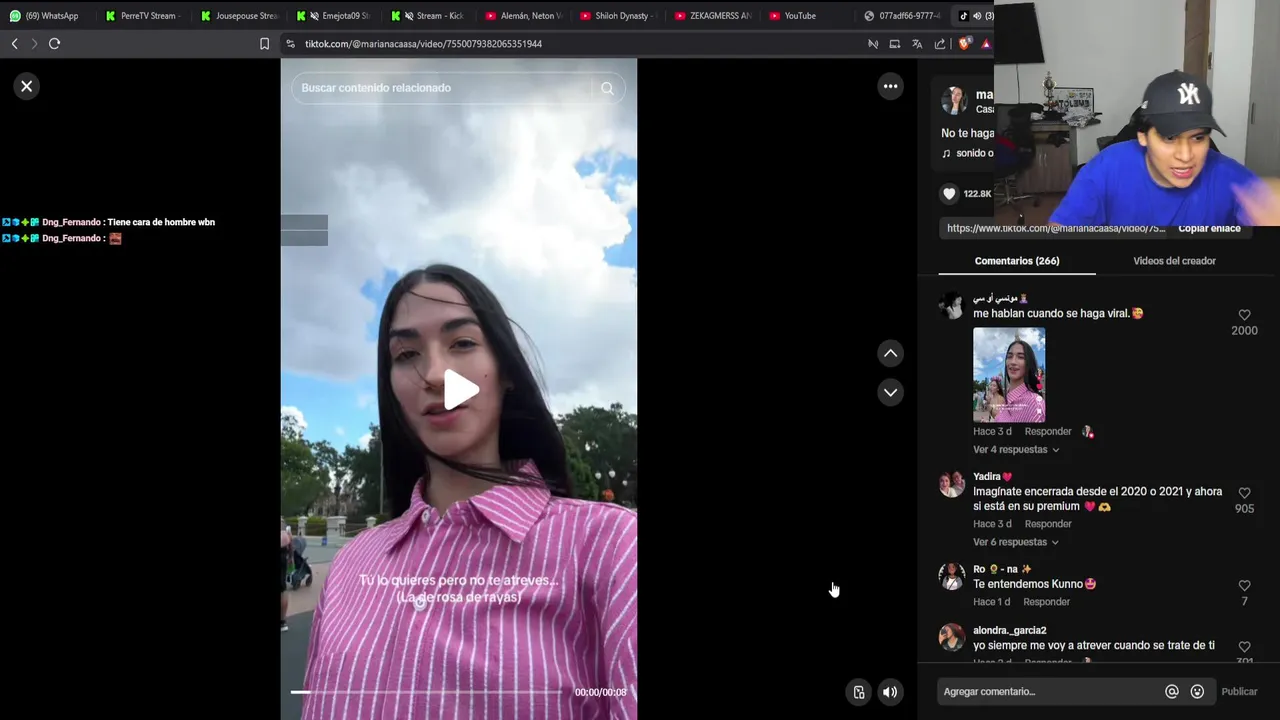Click the cast/screen icon in address bar
The image size is (1280, 720).
click(x=895, y=44)
